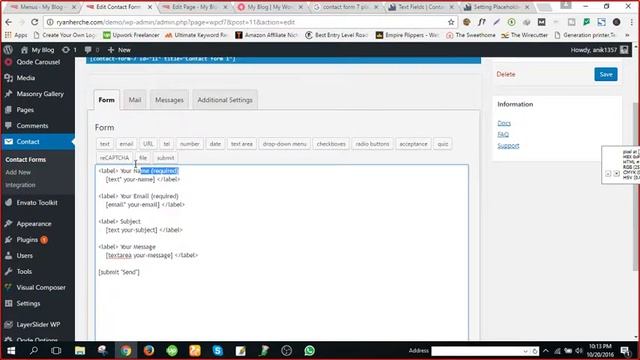Insert a number tag
Viewport: 640px width, 360px height.
190,144
